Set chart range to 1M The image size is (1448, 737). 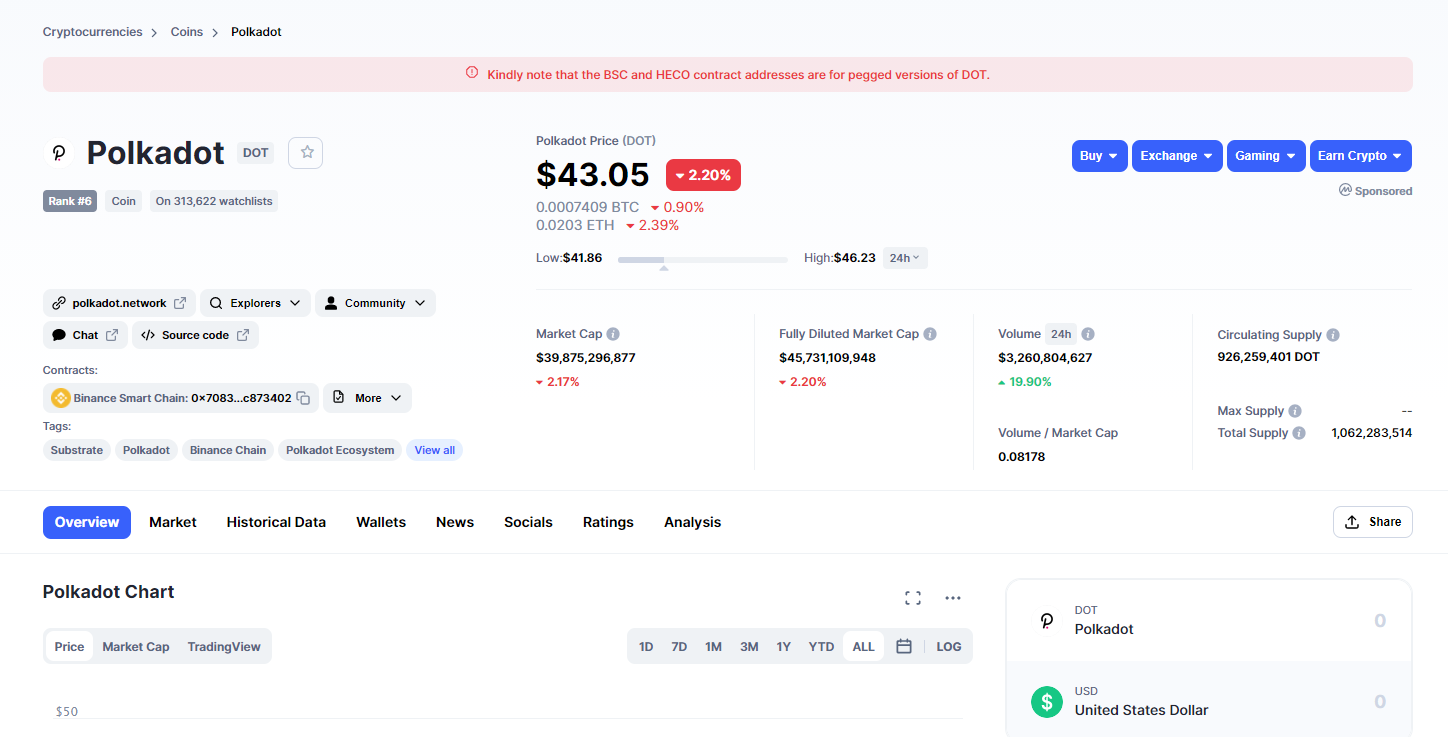(x=713, y=647)
